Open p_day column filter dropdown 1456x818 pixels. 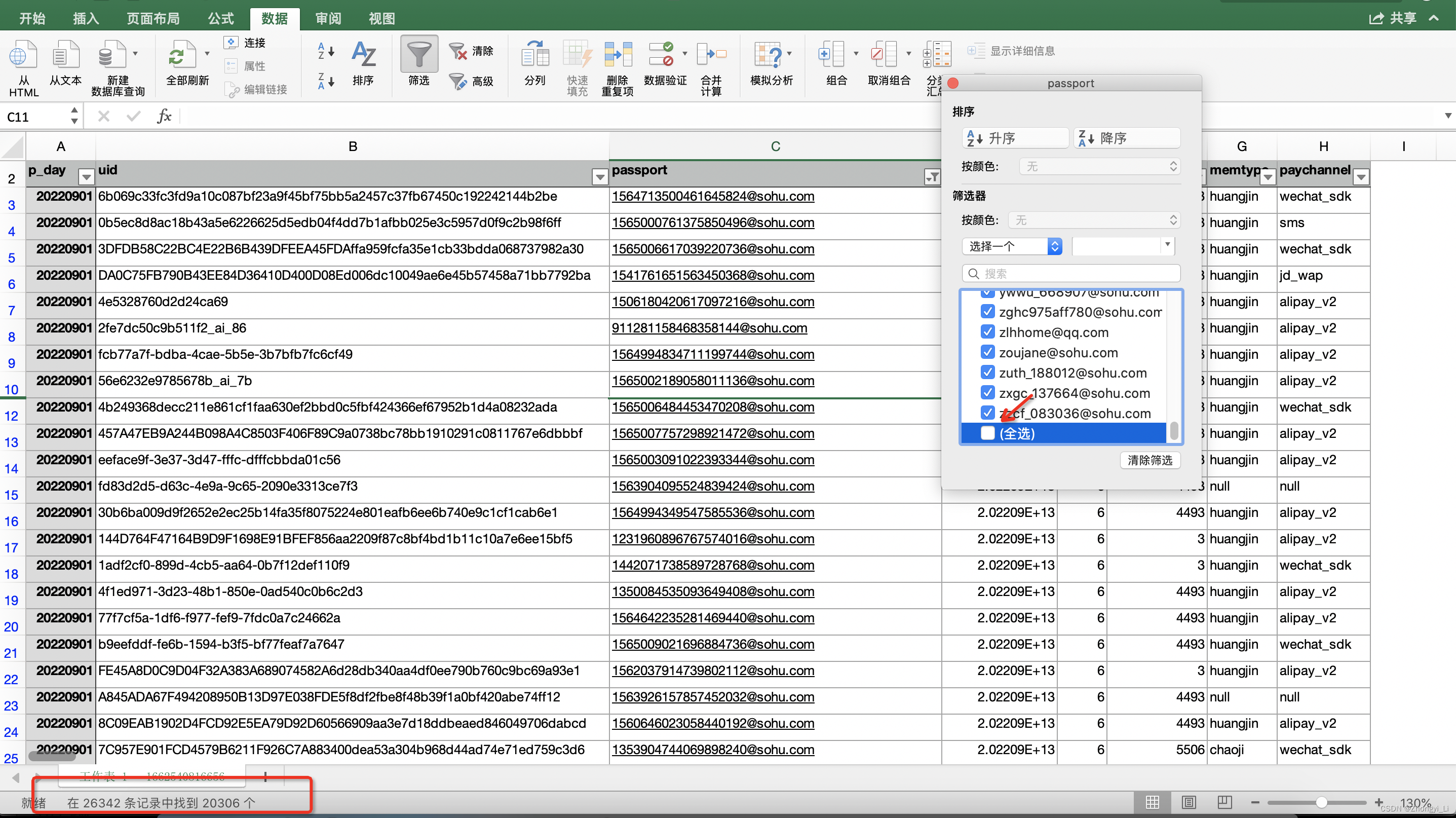point(86,177)
